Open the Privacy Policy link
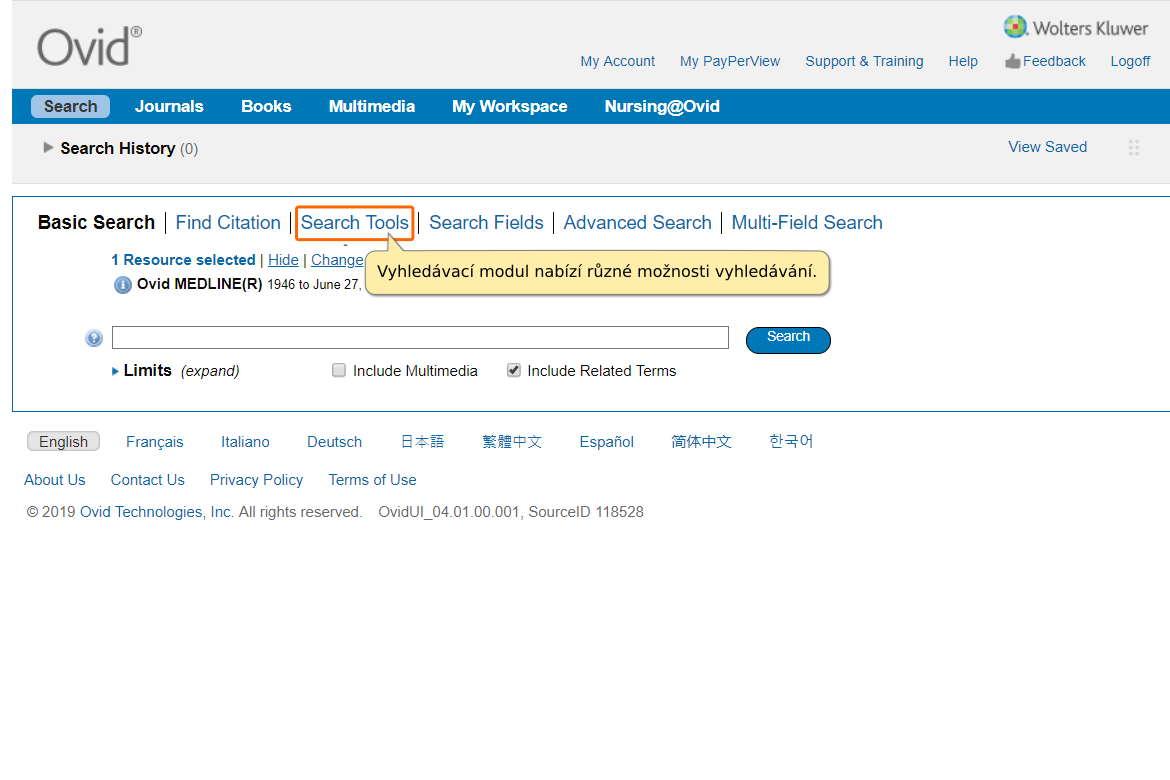 tap(256, 480)
